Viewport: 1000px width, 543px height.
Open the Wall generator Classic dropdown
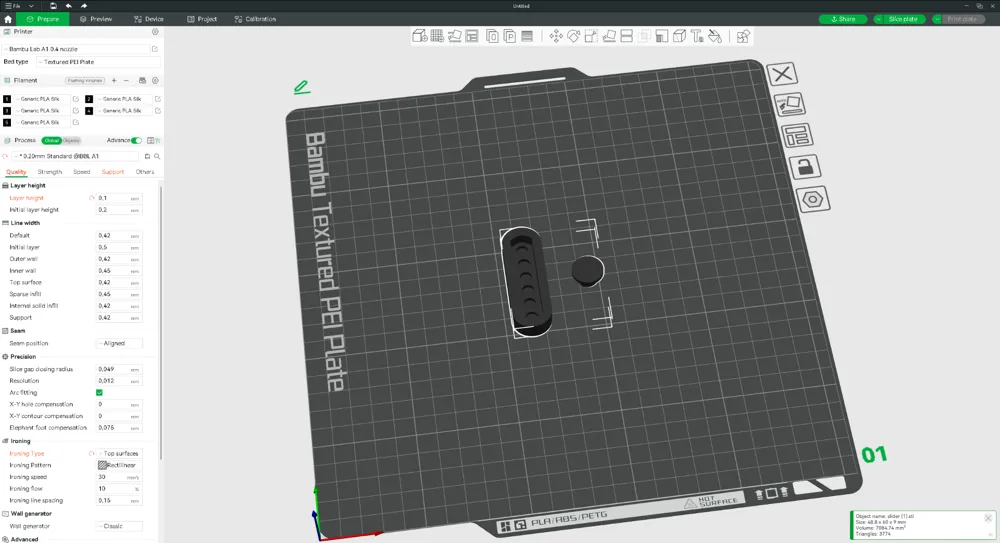[x=119, y=526]
